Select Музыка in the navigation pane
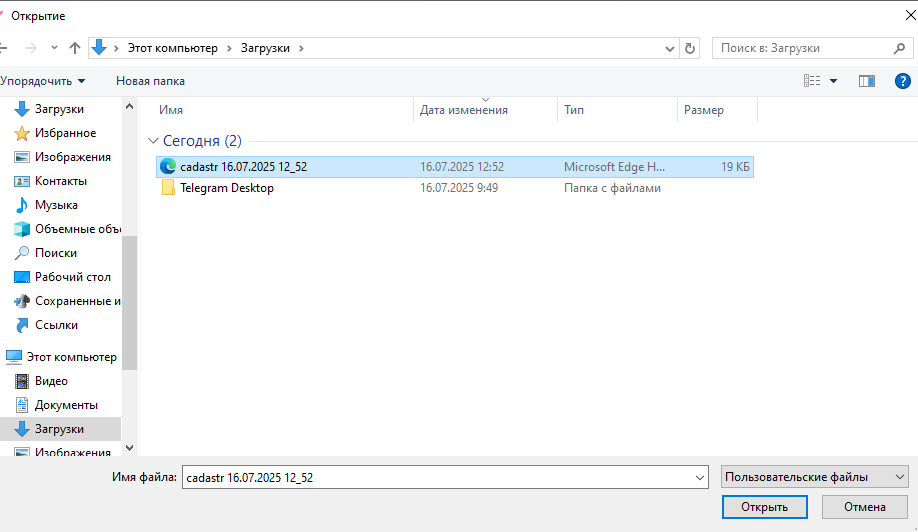 pyautogui.click(x=56, y=205)
